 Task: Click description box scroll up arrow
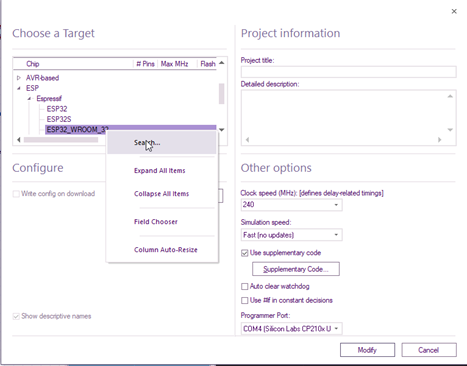(450, 96)
